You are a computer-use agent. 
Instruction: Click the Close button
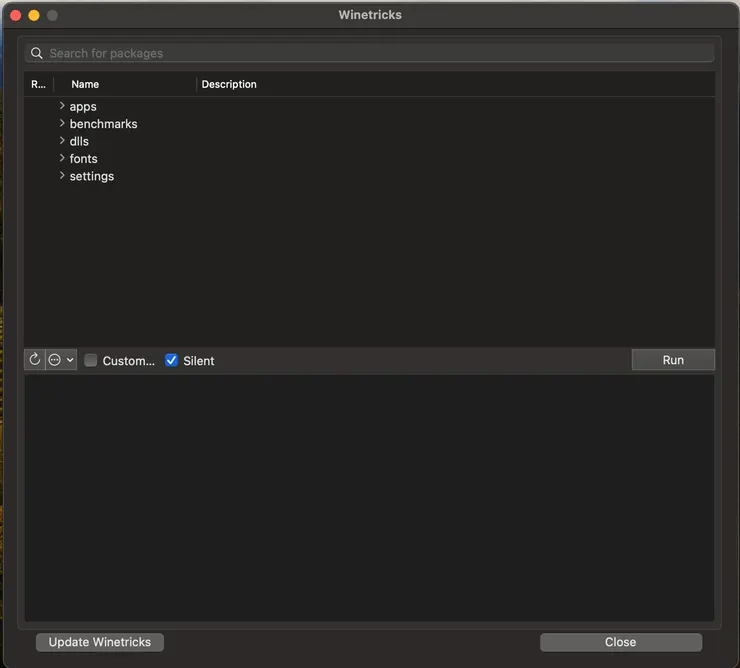(621, 642)
